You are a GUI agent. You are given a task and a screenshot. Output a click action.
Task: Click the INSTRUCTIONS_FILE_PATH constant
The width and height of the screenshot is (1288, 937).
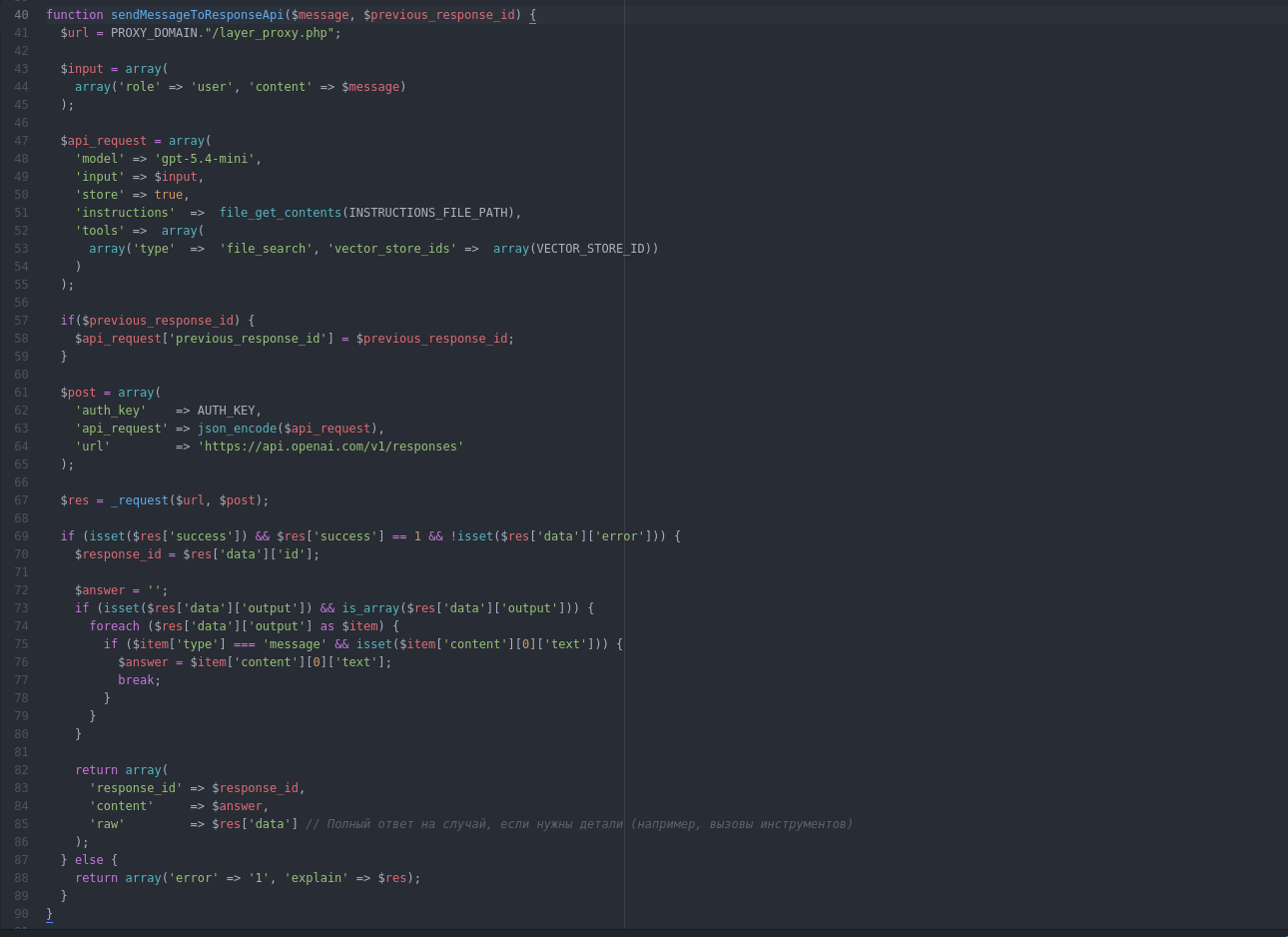428,213
